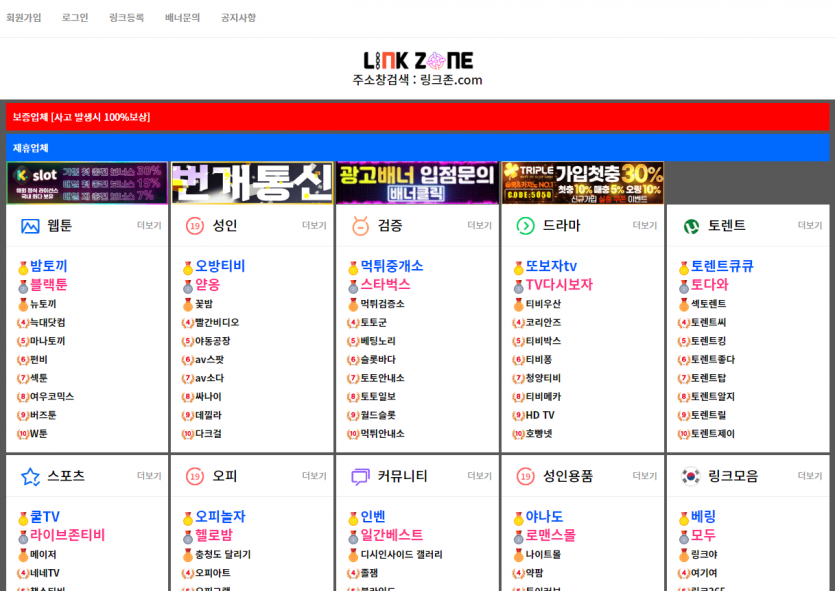This screenshot has height=591, width=835.
Task: Click the 성인 category 19 icon
Action: pos(195,226)
